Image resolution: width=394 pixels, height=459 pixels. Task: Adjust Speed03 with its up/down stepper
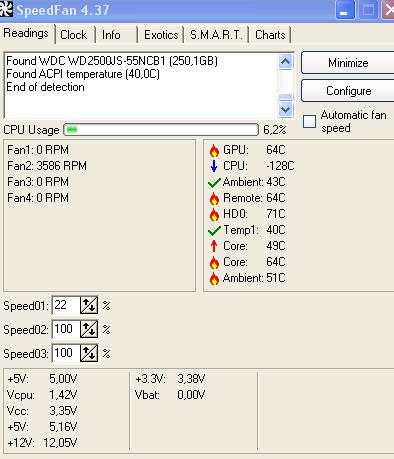(x=89, y=353)
